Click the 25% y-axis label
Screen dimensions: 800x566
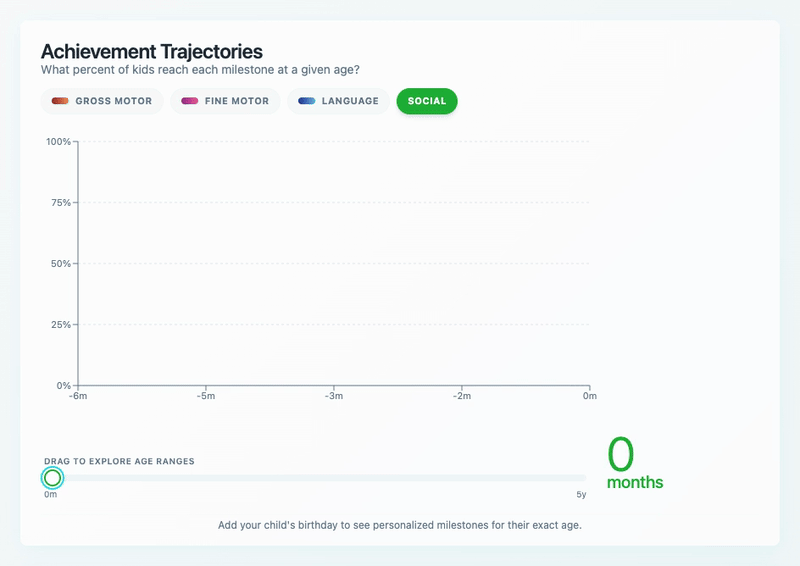tap(60, 325)
